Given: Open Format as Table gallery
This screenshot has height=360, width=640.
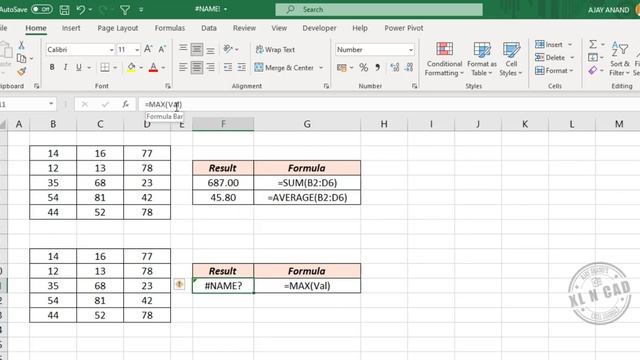Looking at the screenshot, I should click(x=482, y=59).
